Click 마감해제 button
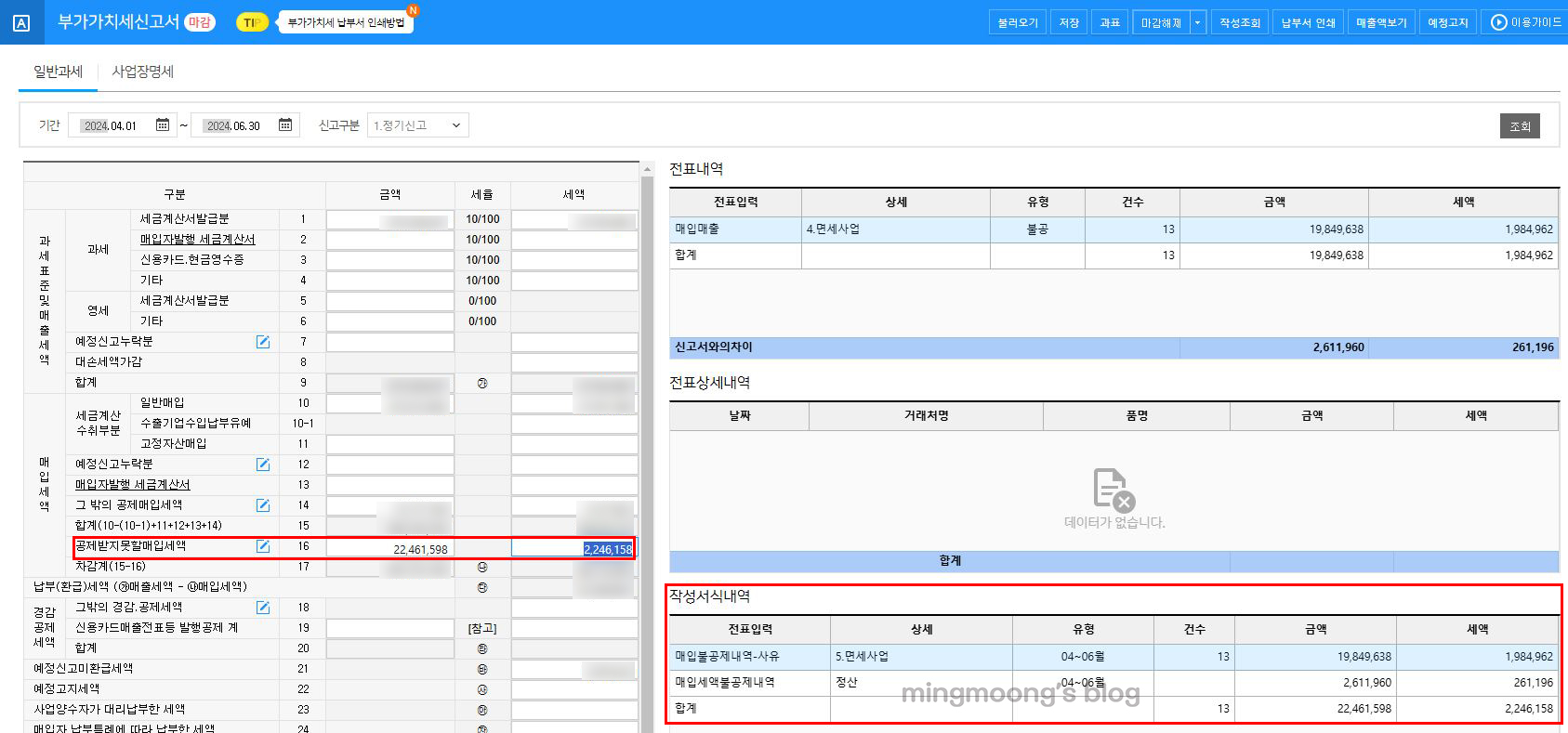Viewport: 1568px width, 733px height. pos(1161,22)
